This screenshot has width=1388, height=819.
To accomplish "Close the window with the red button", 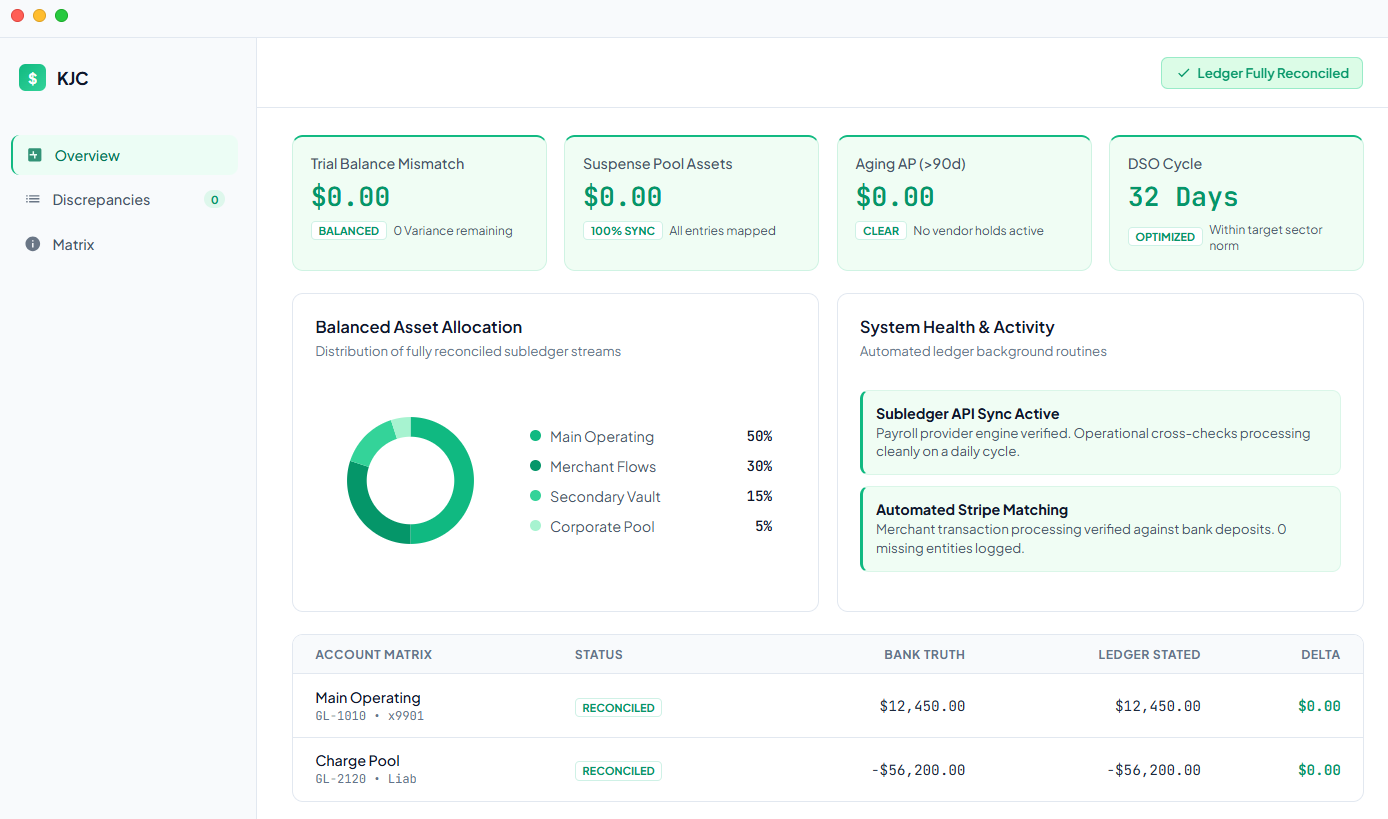I will tap(18, 15).
